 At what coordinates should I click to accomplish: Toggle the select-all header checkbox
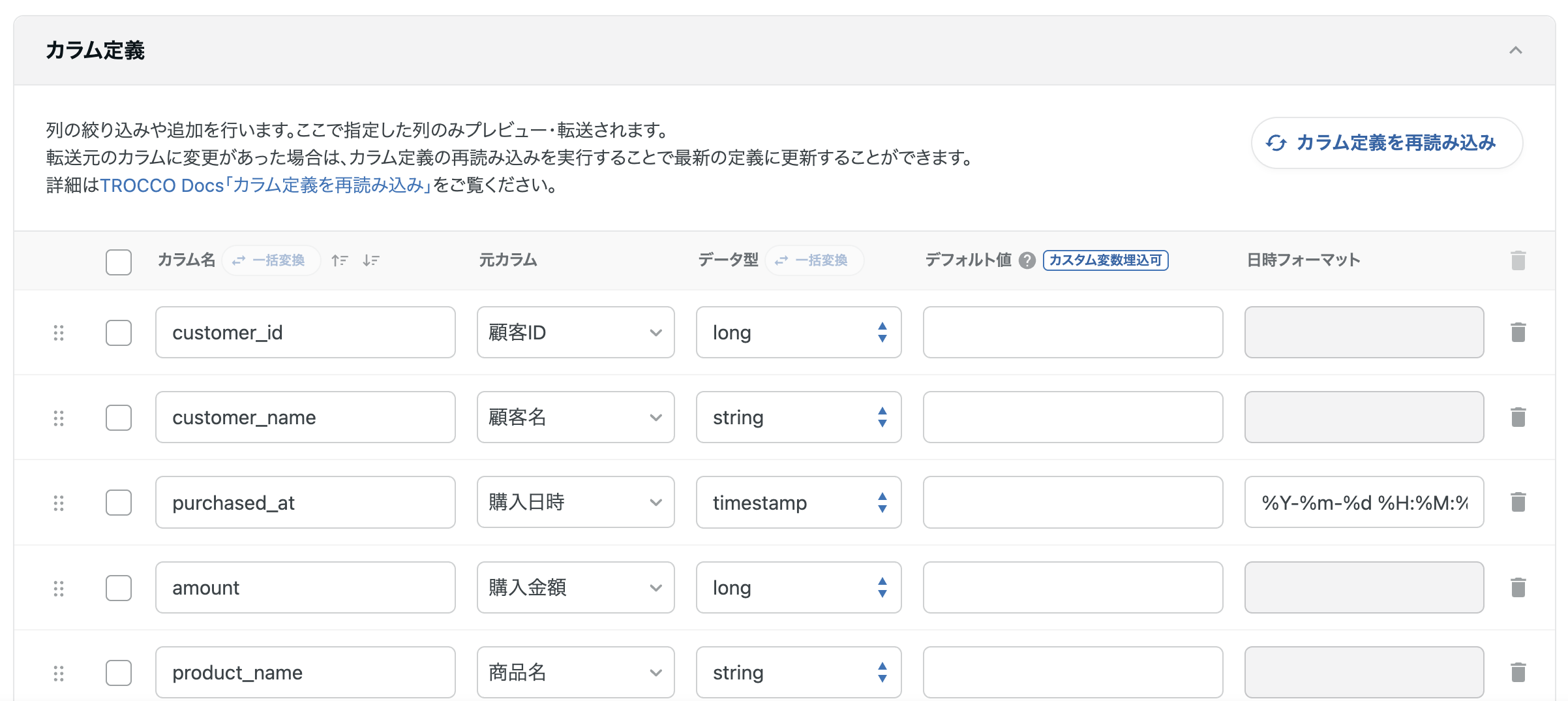coord(119,262)
